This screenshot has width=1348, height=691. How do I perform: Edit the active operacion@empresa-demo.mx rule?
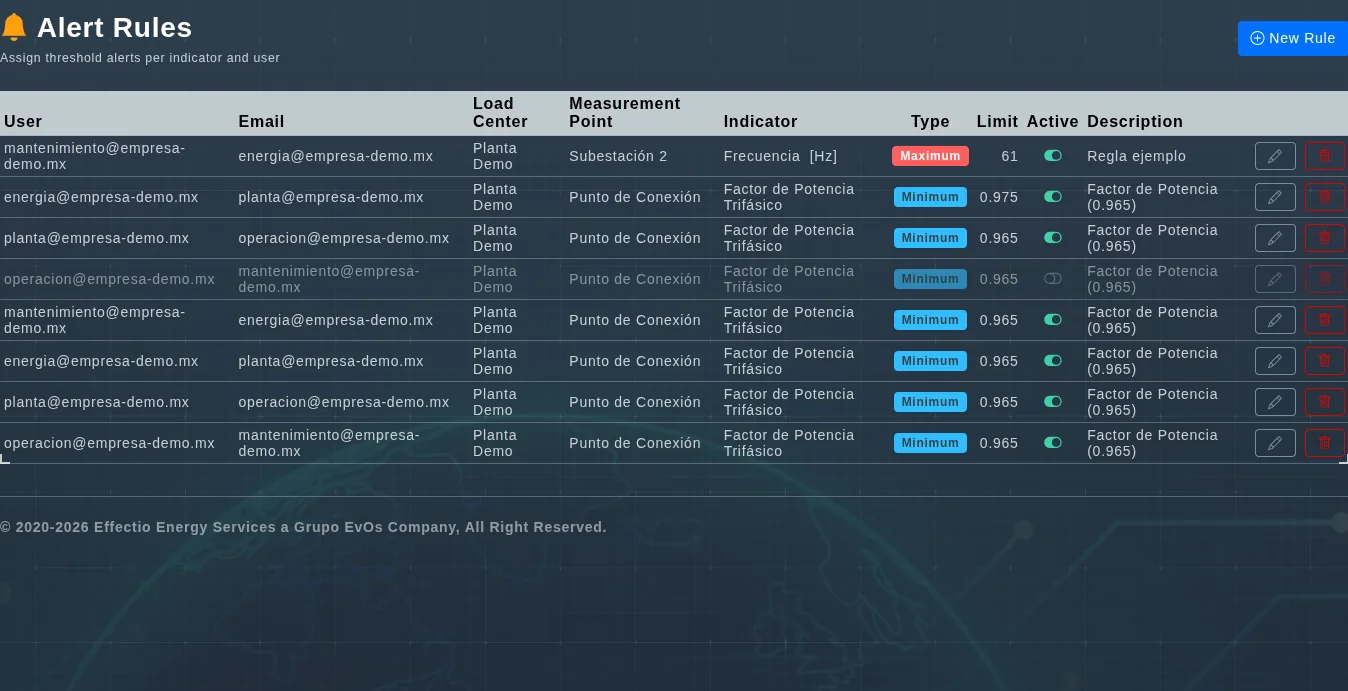(x=1275, y=443)
